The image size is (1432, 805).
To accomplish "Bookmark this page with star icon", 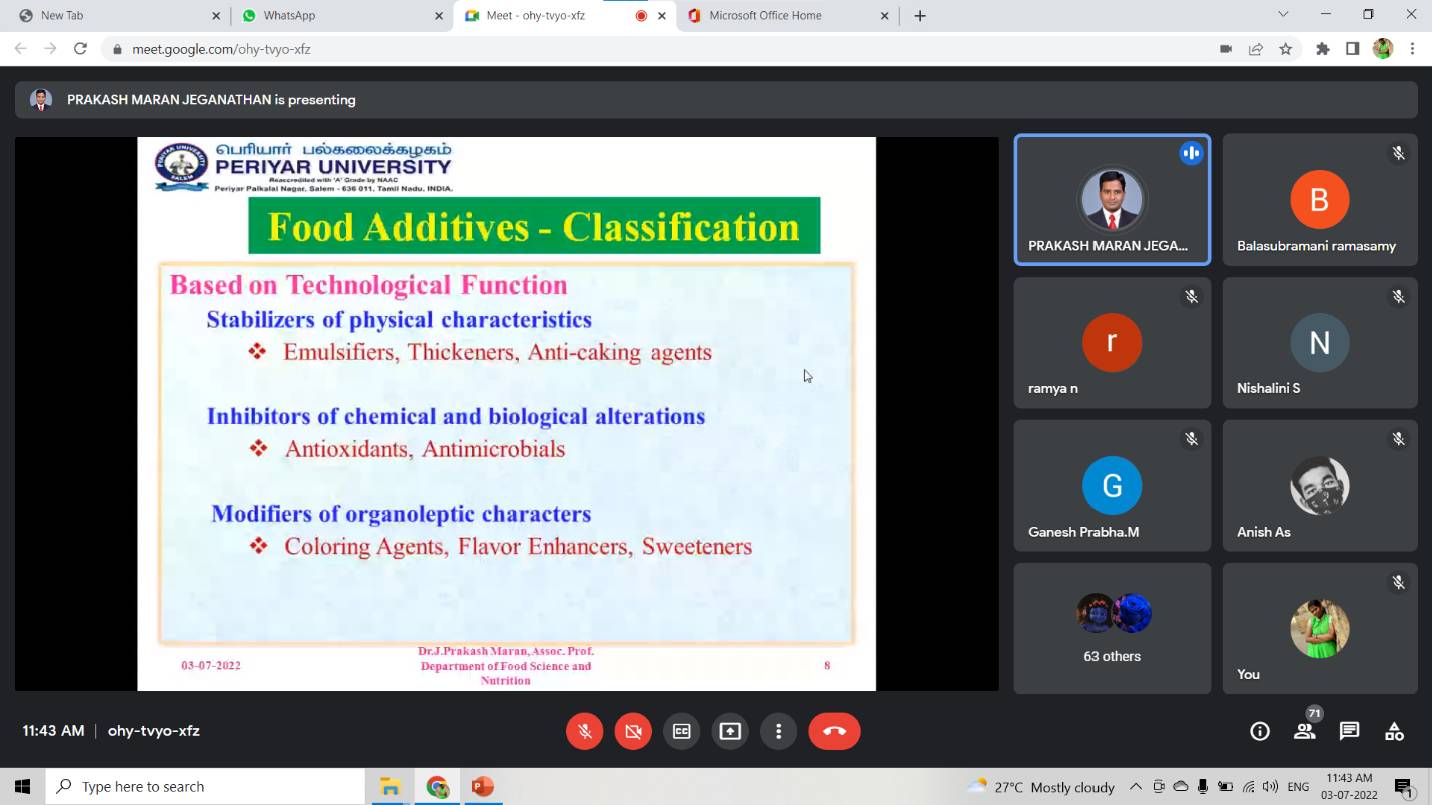I will (1286, 49).
